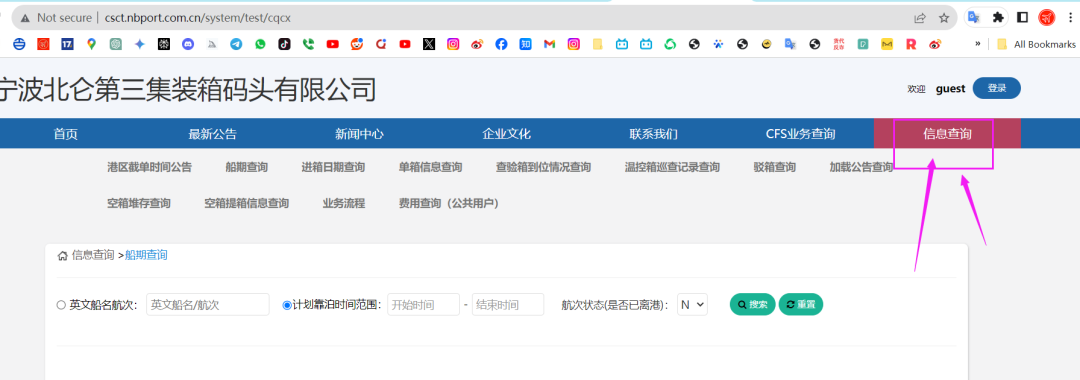Open the 企业文化 menu item
1080x380 pixels.
[x=506, y=134]
